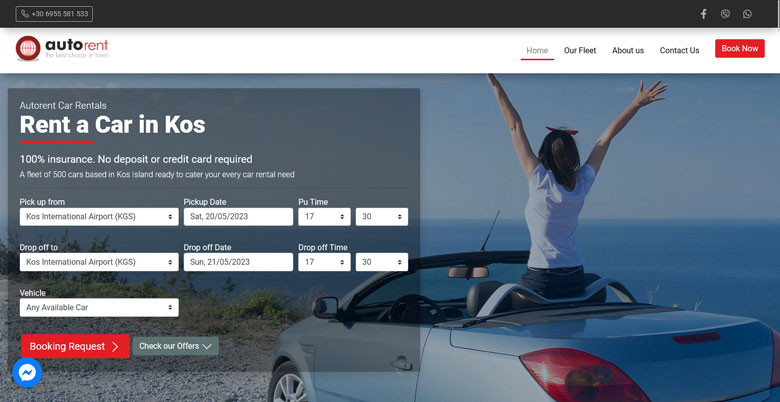Image resolution: width=780 pixels, height=402 pixels.
Task: Expand the Drop off to location dropdown
Action: point(99,262)
